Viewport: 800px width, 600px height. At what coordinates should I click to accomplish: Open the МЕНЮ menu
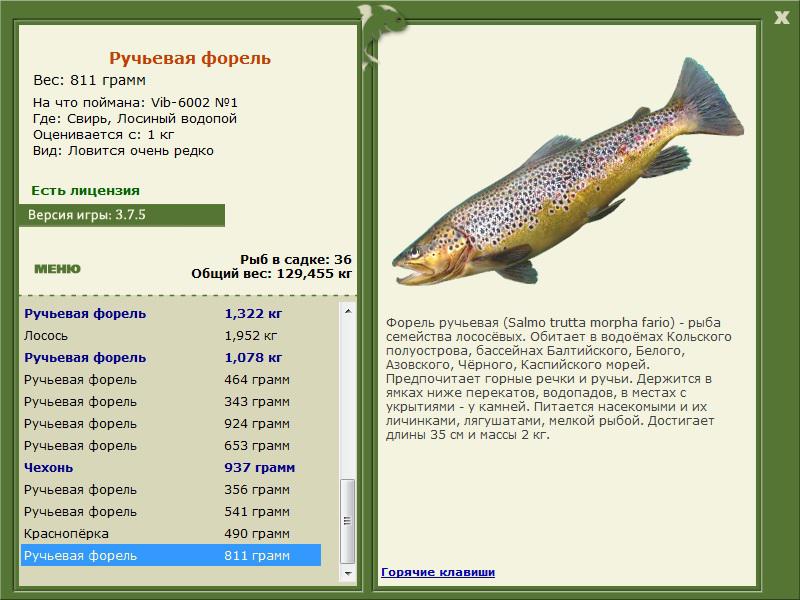point(57,269)
